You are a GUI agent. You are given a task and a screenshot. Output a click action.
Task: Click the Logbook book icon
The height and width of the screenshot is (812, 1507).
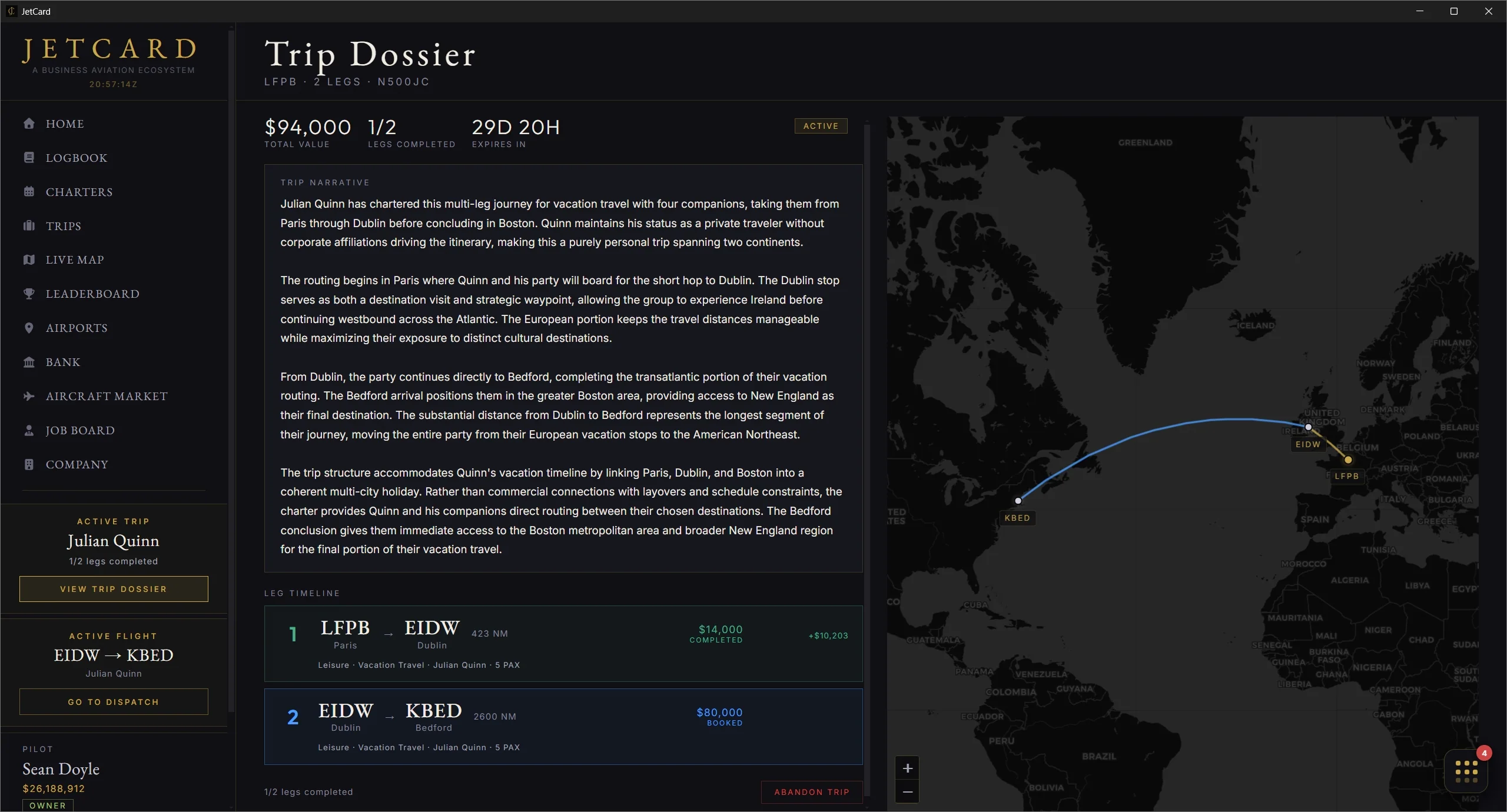(29, 158)
